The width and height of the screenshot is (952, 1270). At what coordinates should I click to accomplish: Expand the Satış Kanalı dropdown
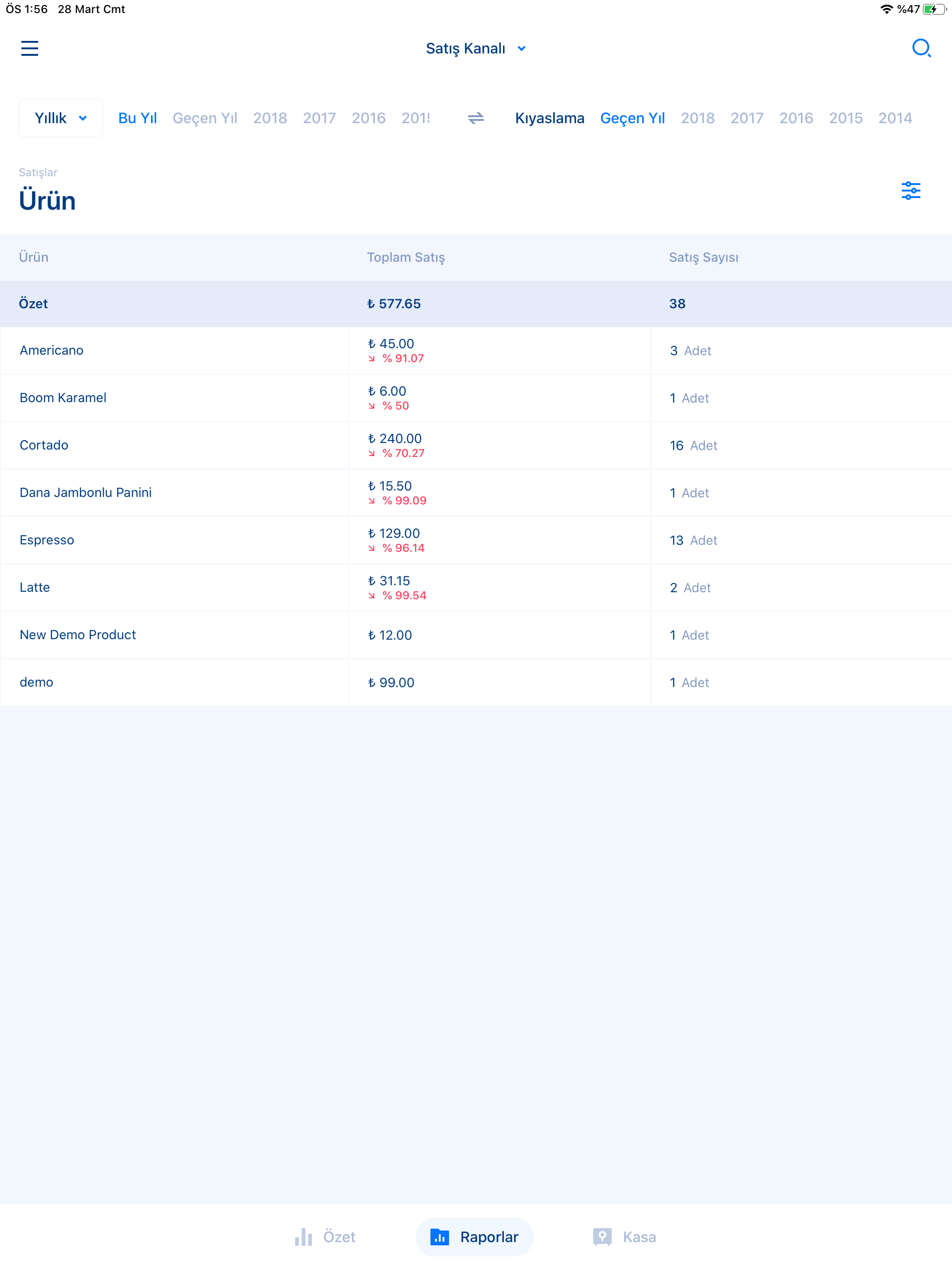tap(466, 48)
